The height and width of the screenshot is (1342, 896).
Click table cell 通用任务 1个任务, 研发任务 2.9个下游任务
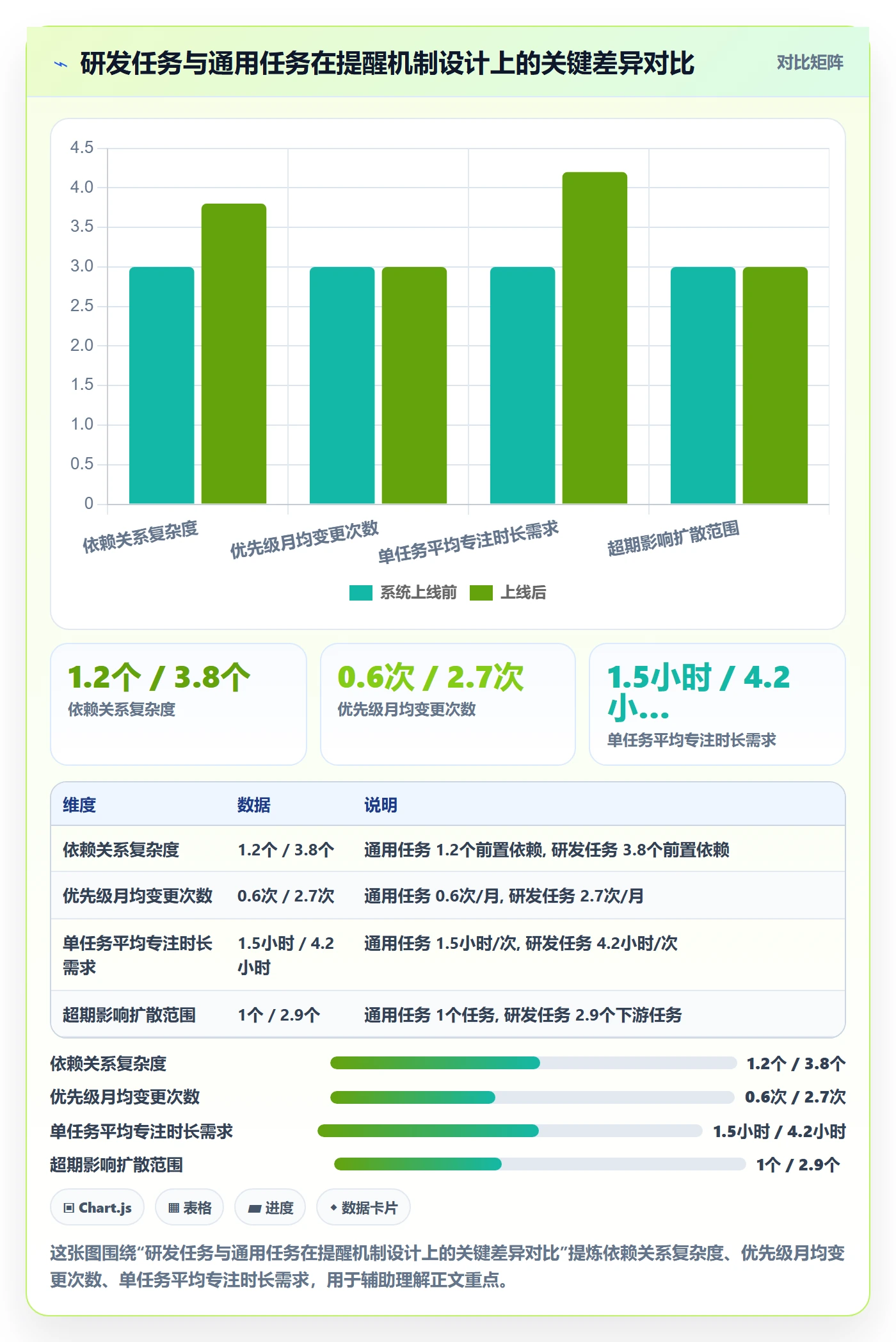523,1015
